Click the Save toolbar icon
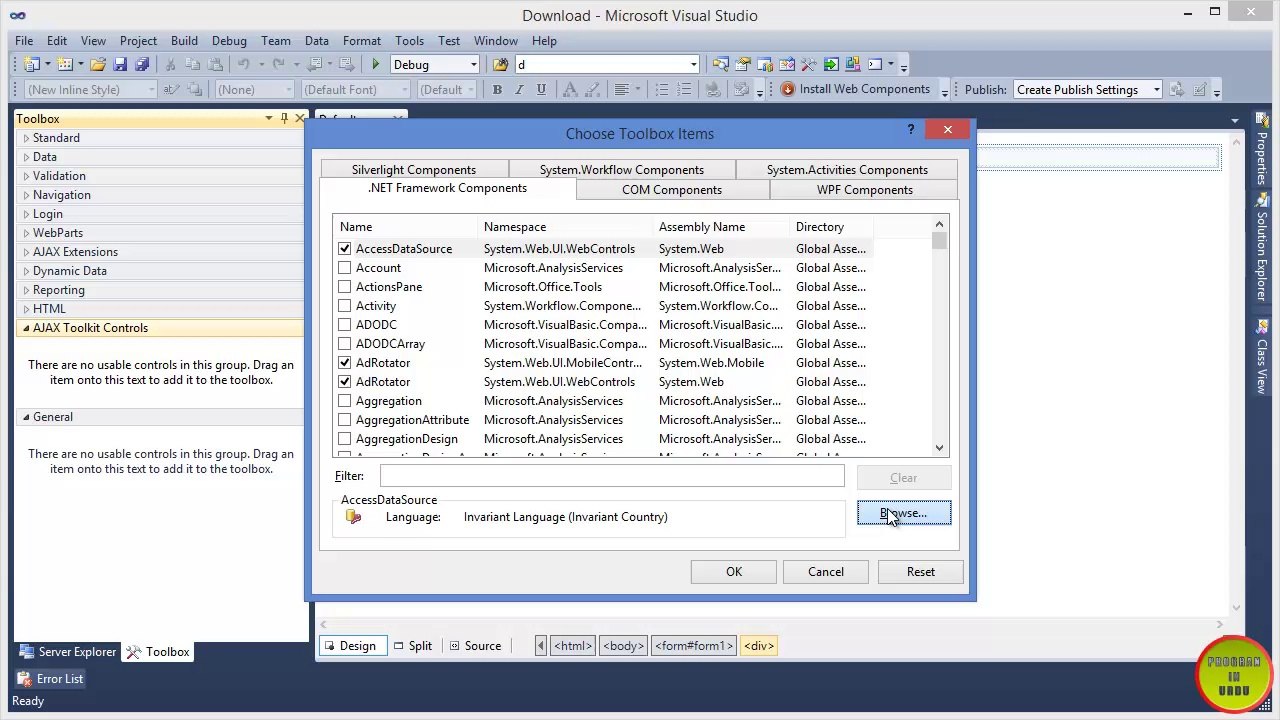Screen dimensions: 1280x720 pyautogui.click(x=120, y=65)
